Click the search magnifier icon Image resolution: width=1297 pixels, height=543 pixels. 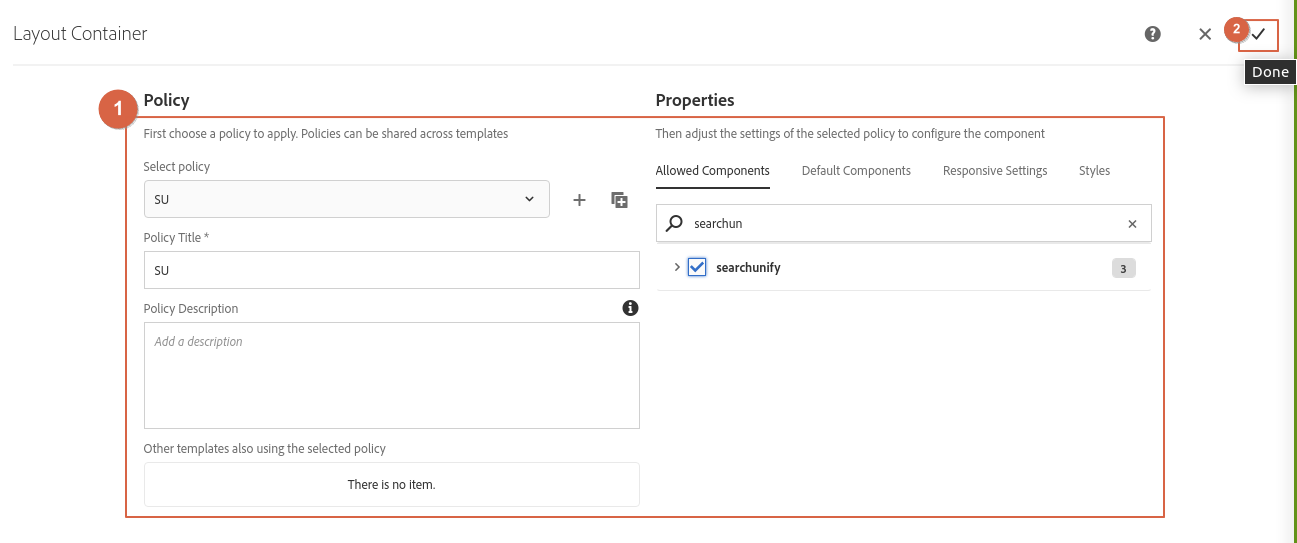675,224
